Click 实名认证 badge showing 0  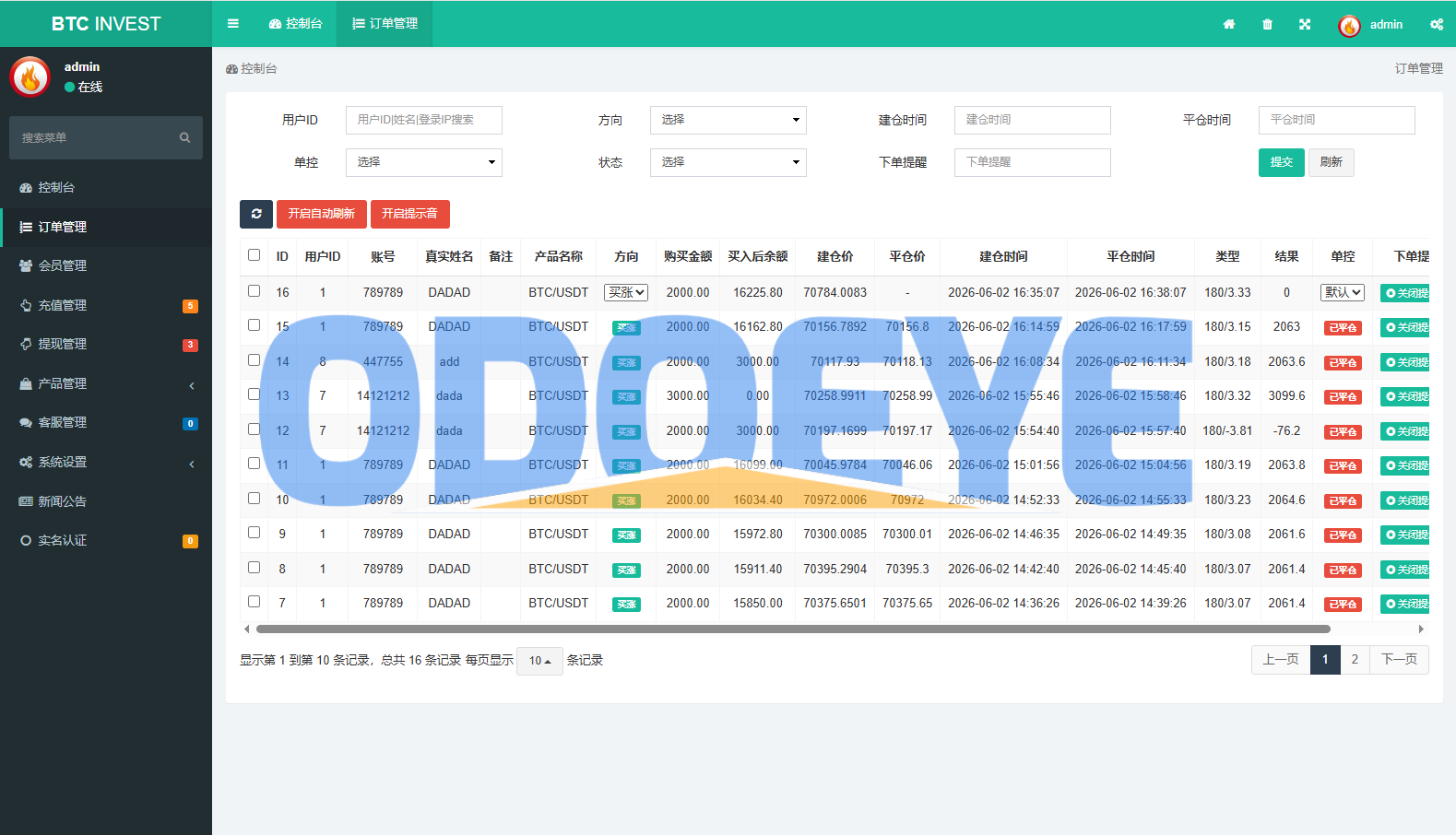pyautogui.click(x=190, y=541)
